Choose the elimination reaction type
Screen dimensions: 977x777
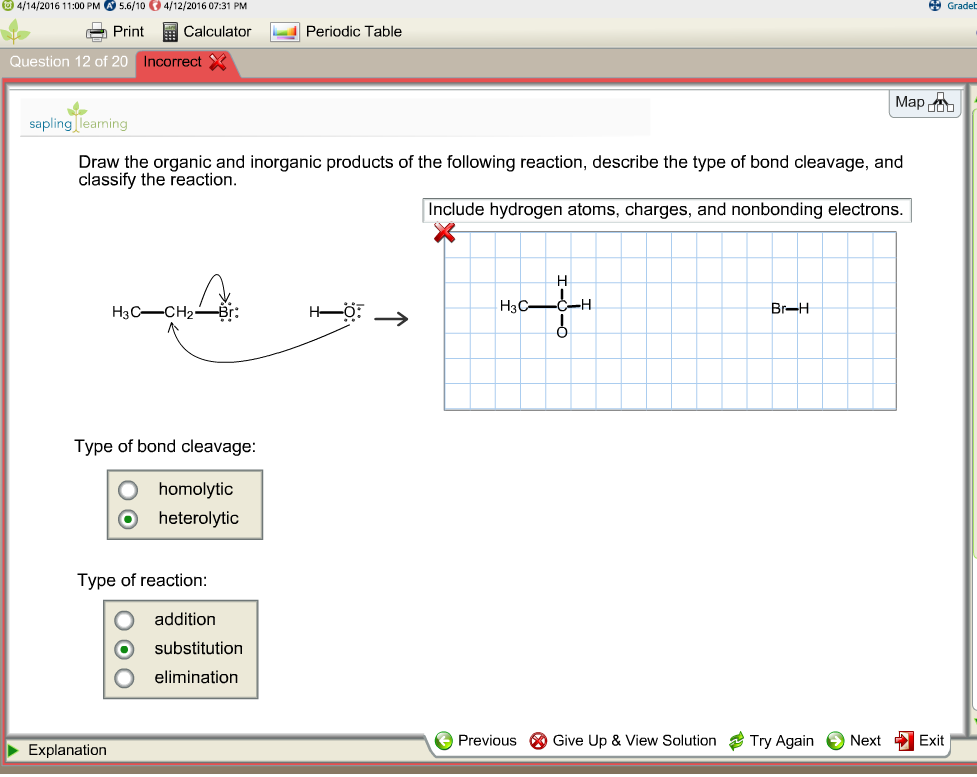click(x=123, y=678)
